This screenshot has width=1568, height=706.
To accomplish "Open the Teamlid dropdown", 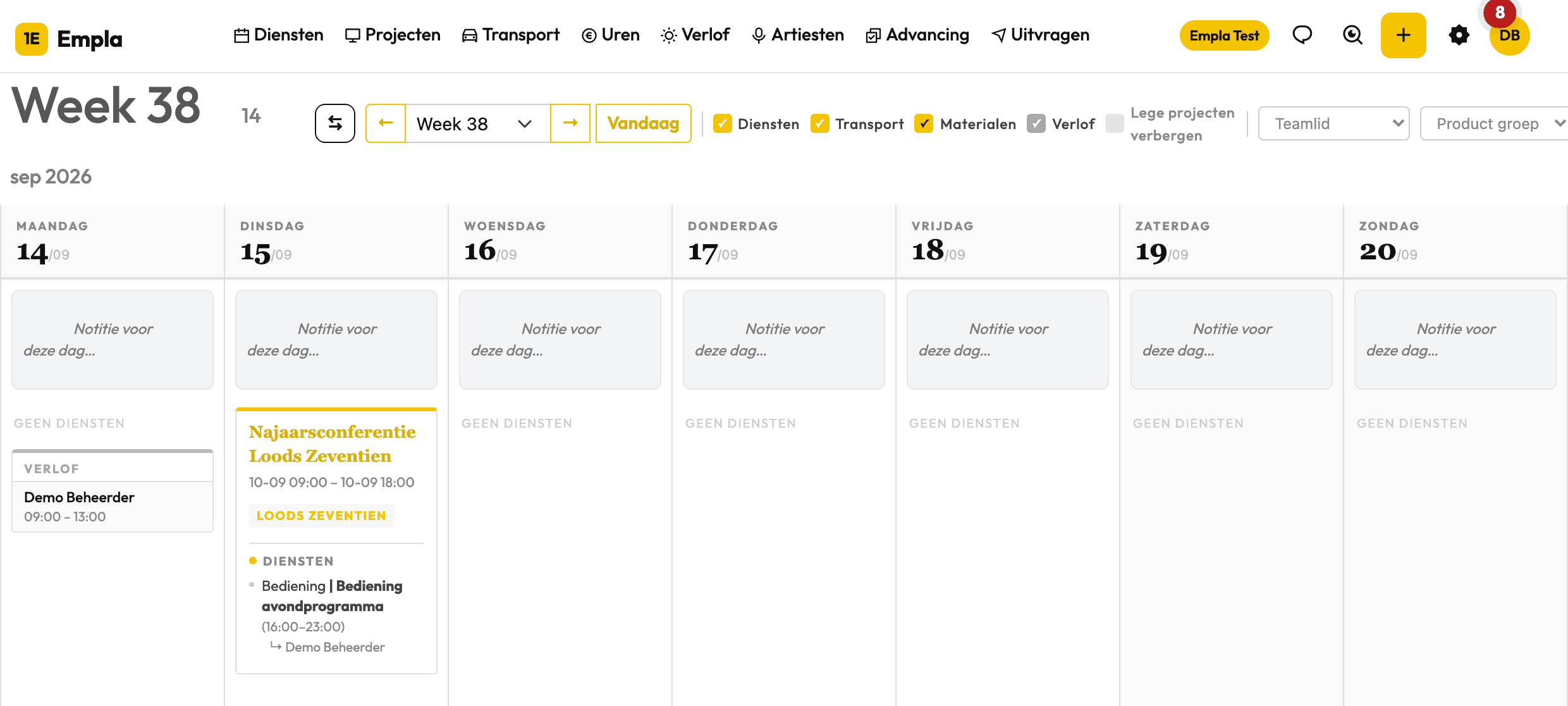I will 1334,123.
